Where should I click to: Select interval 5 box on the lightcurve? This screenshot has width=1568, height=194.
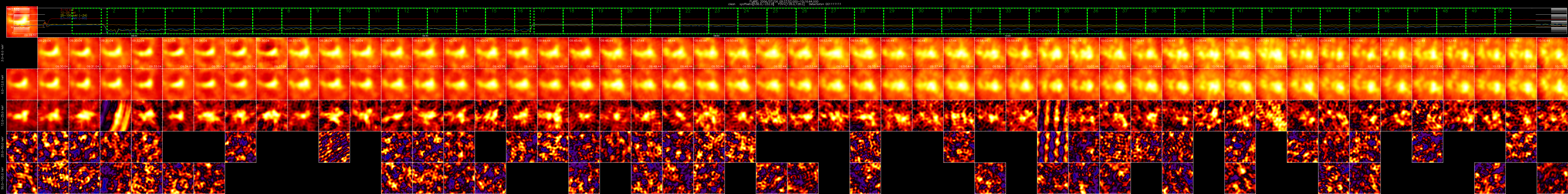(209, 21)
